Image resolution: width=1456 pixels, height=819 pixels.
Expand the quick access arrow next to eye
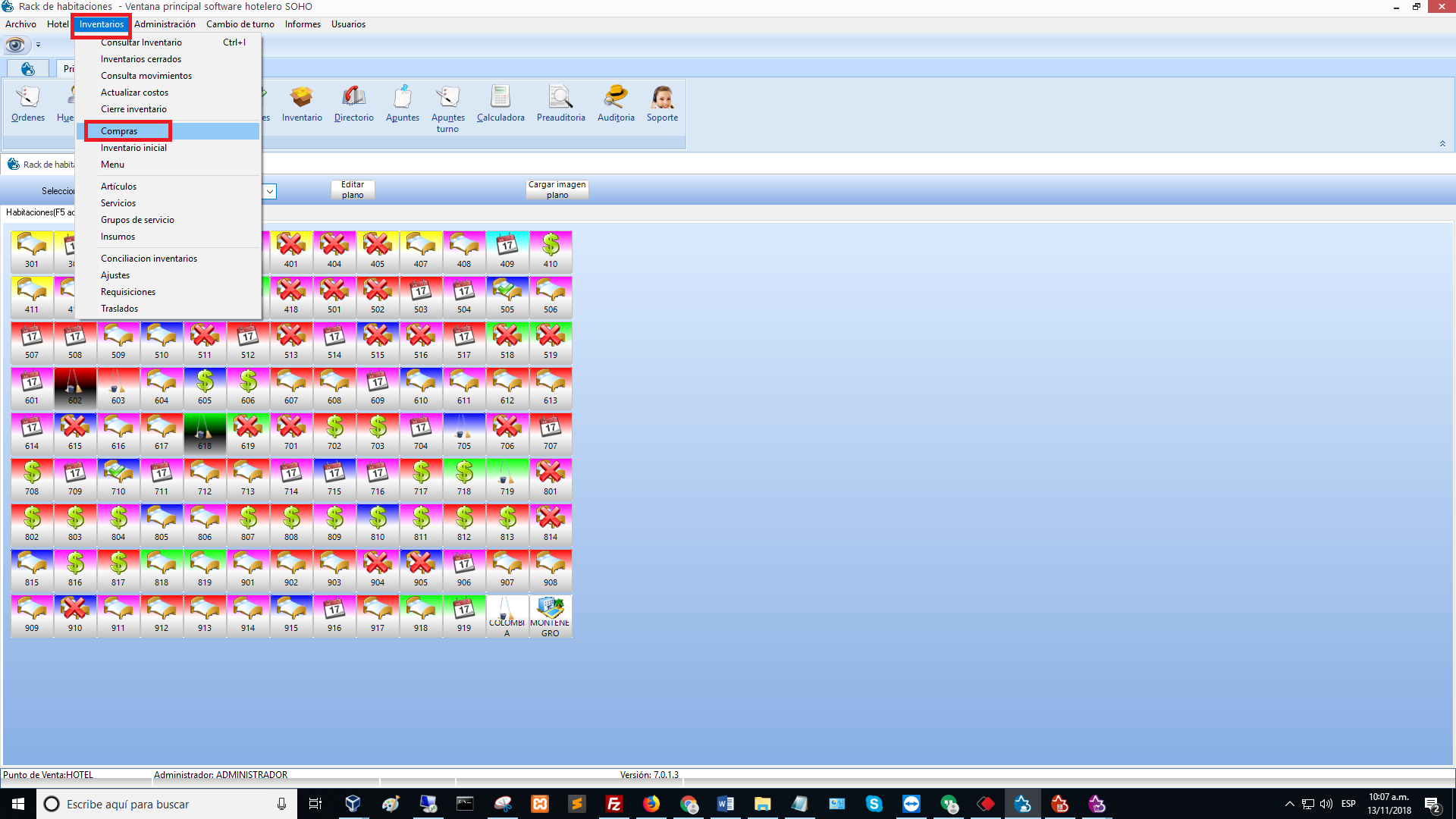pyautogui.click(x=38, y=45)
